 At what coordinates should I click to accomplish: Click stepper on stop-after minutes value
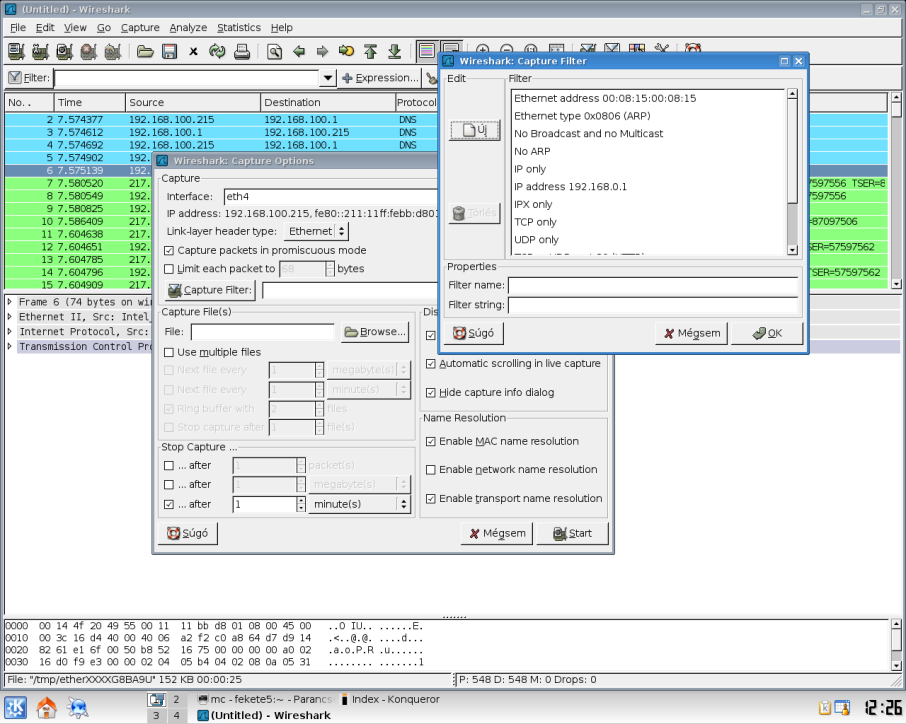(x=300, y=504)
